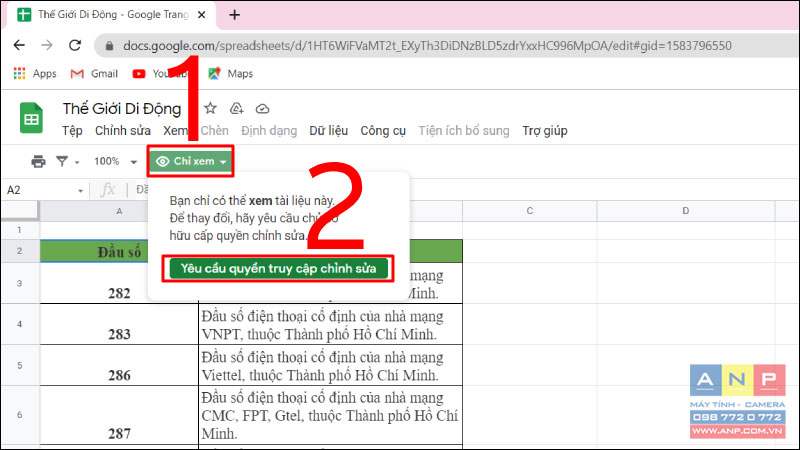The width and height of the screenshot is (800, 450).
Task: Click the browser address bar URL
Action: point(427,46)
